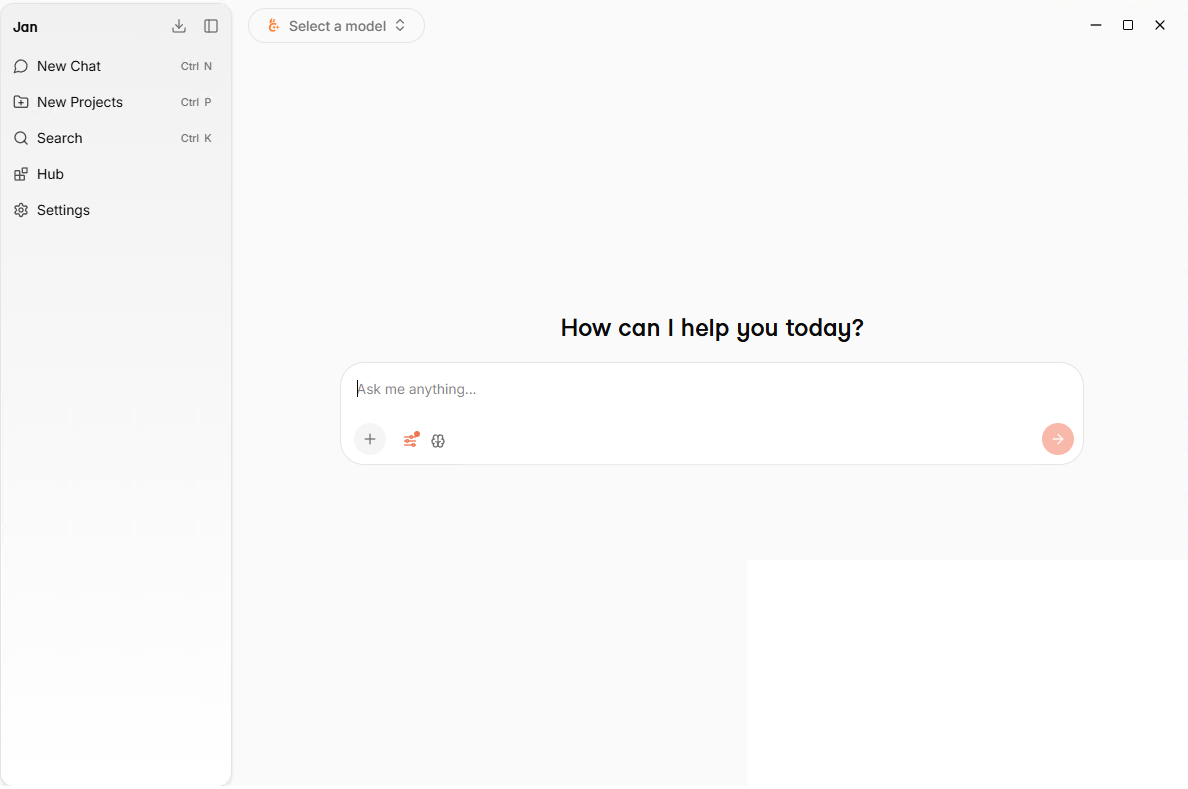Expand the Select a model dropdown
Viewport: 1188px width, 789px height.
(336, 26)
